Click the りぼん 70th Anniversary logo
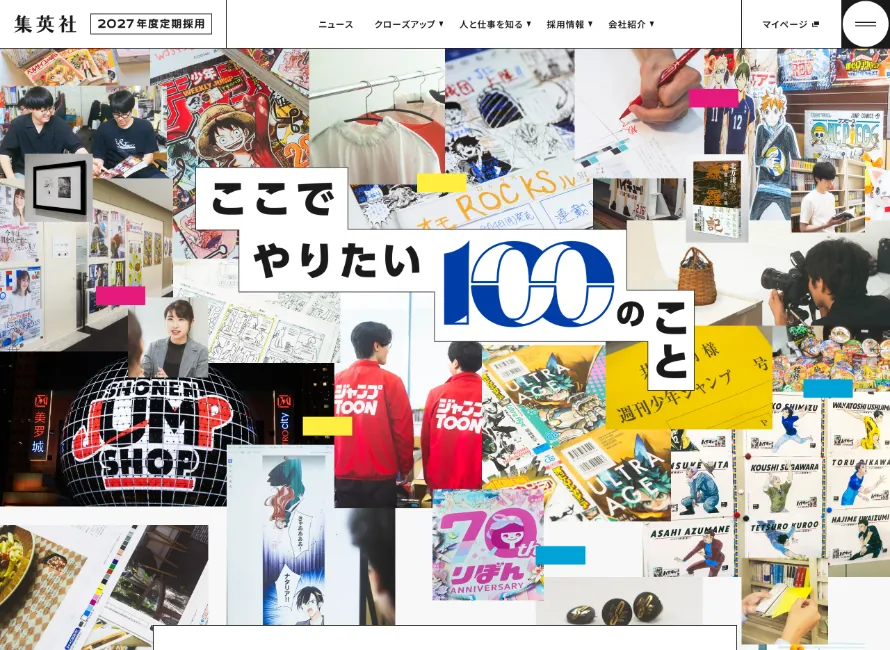Image resolution: width=890 pixels, height=650 pixels. coord(487,544)
